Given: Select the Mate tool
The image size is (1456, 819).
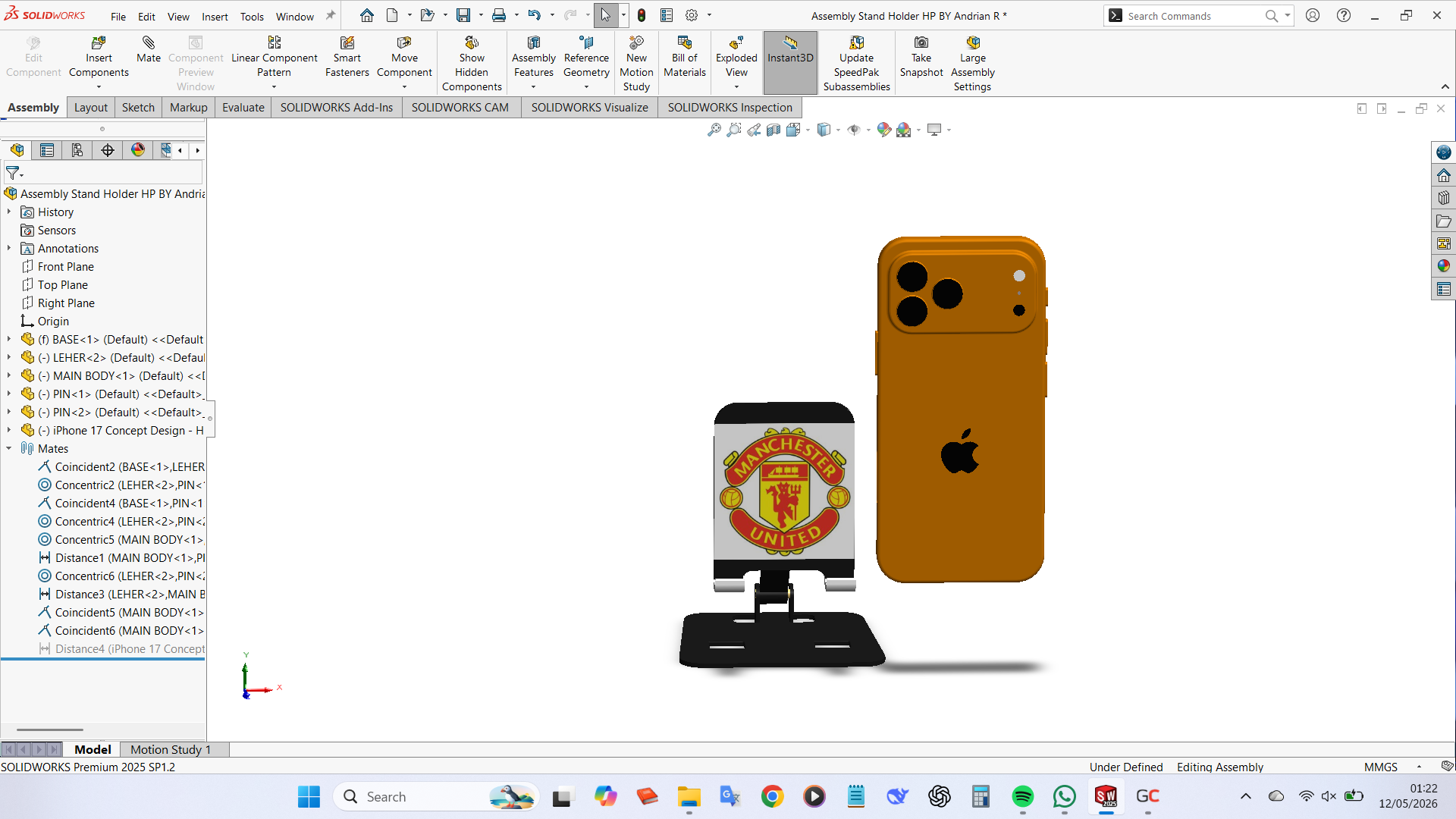Looking at the screenshot, I should tap(149, 50).
